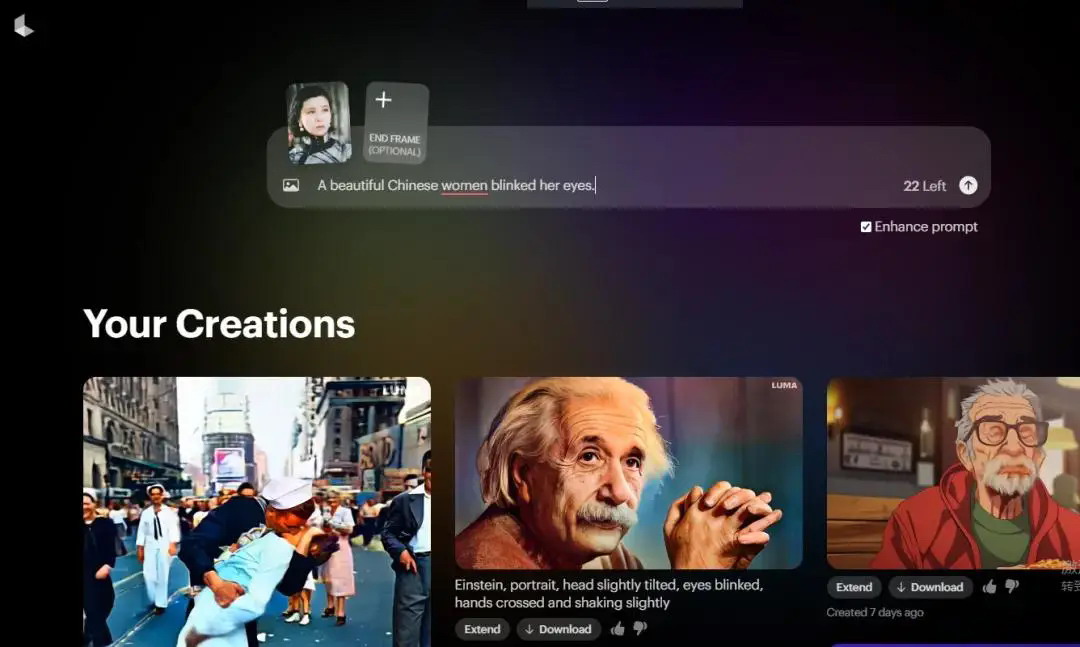Screen dimensions: 1080x647
Task: Like the anime old man video
Action: click(989, 587)
